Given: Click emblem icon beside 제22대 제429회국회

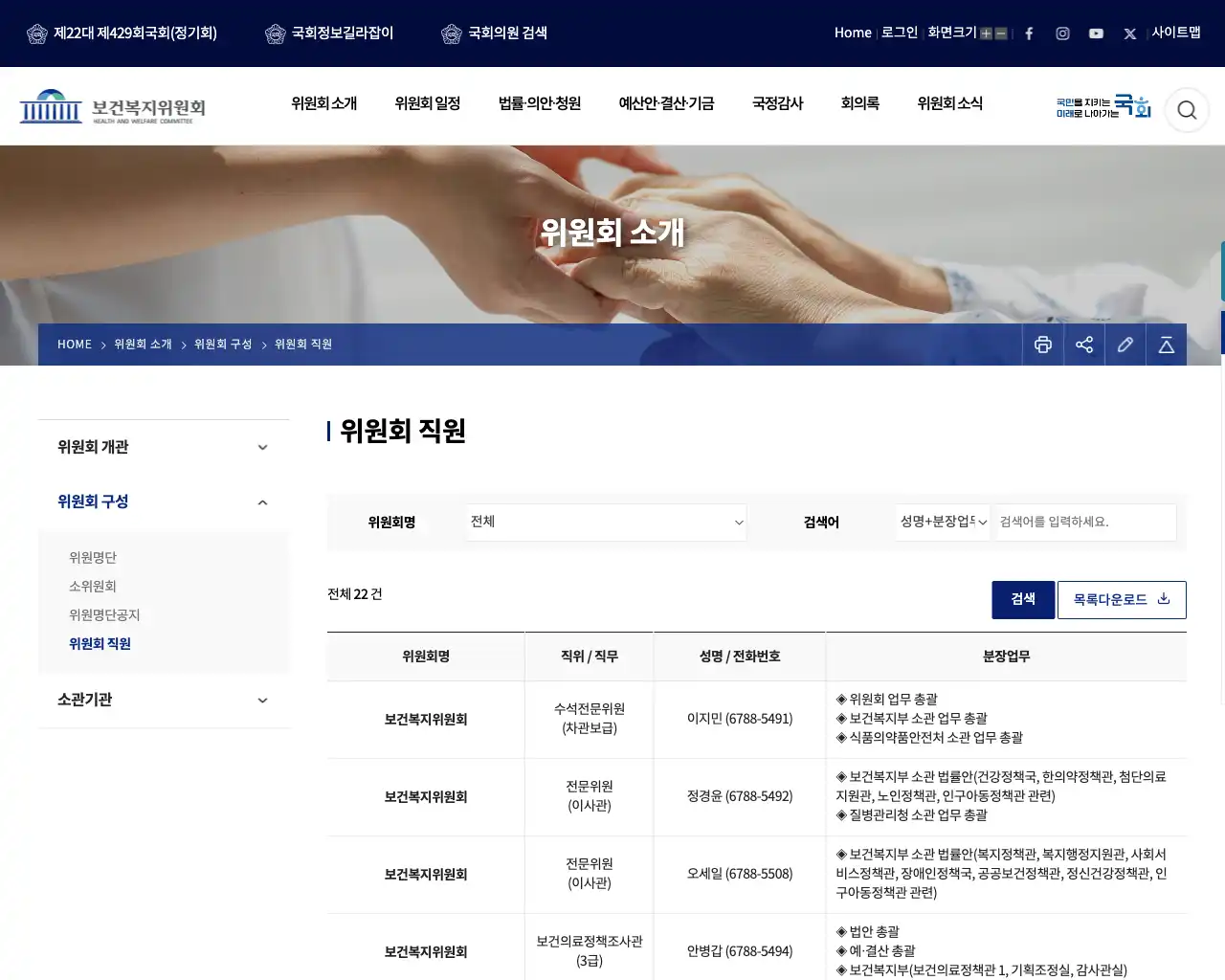Looking at the screenshot, I should [x=37, y=33].
